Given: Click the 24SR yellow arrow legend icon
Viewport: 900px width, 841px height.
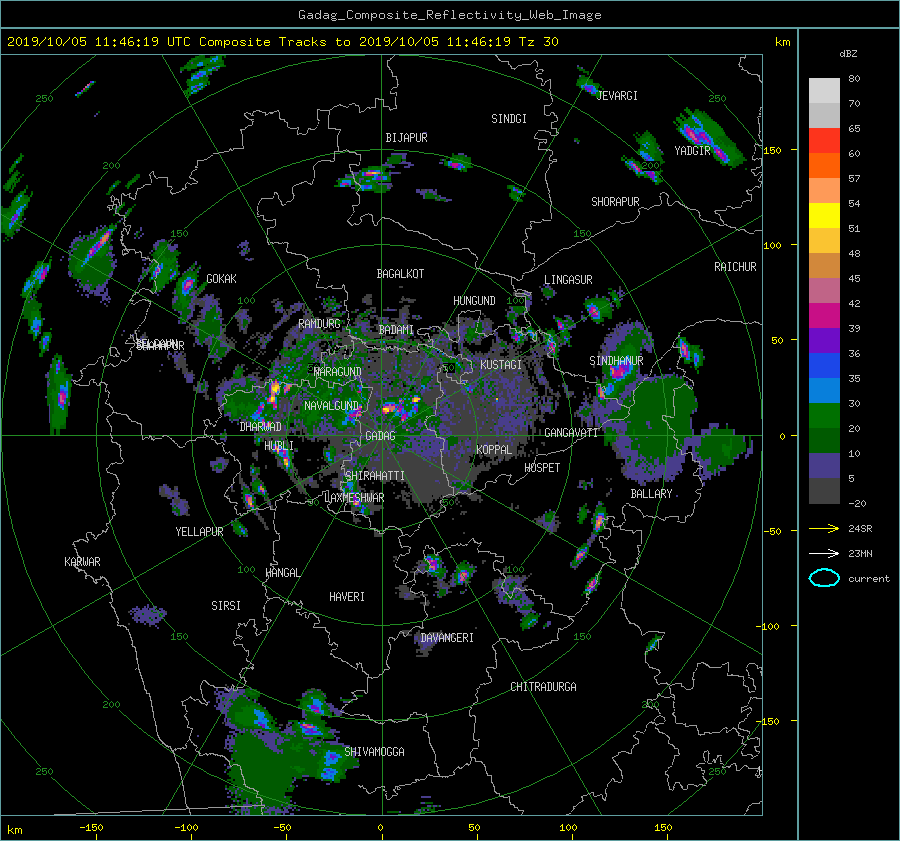Looking at the screenshot, I should point(824,529).
